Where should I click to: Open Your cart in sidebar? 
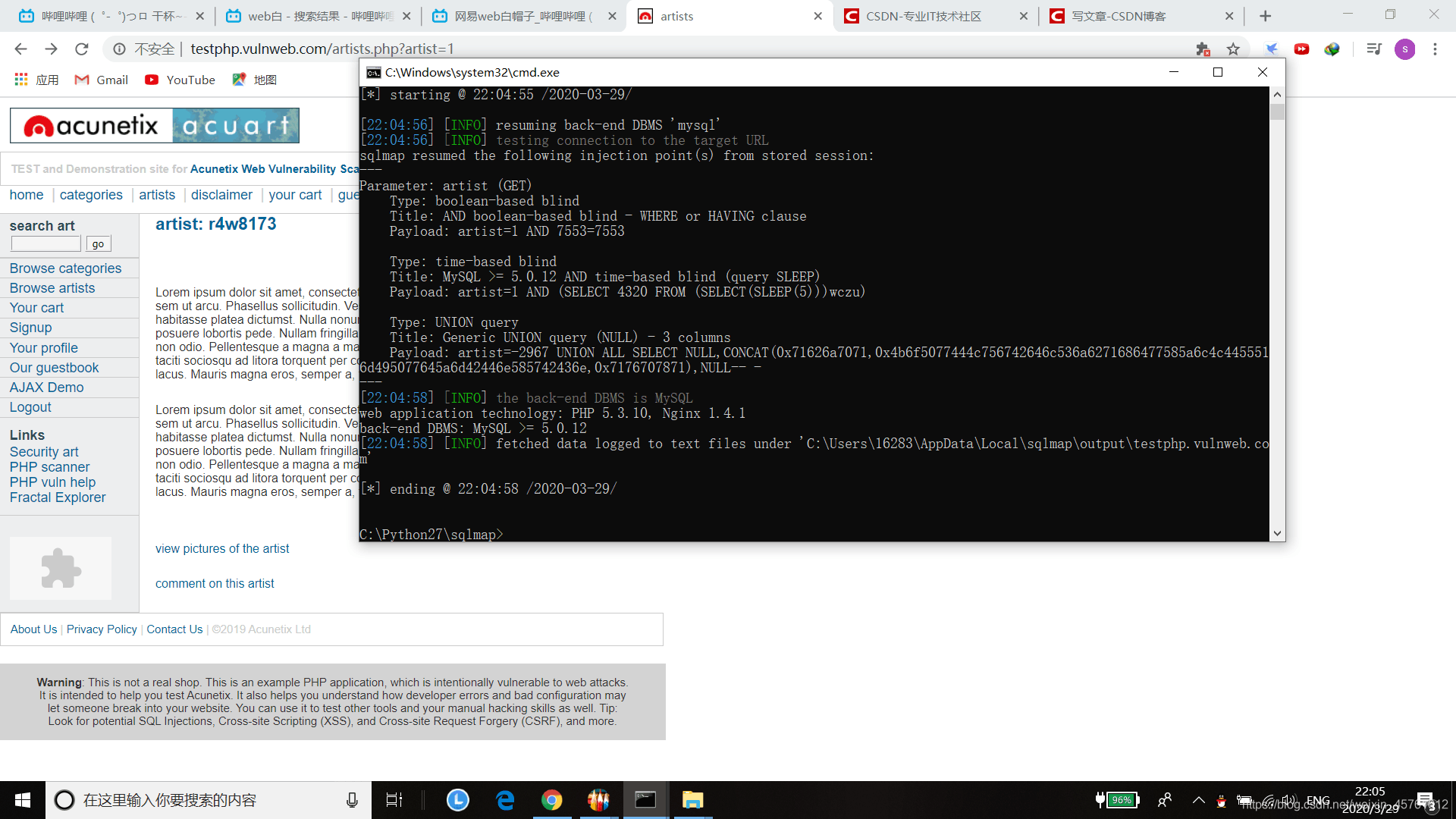(x=36, y=308)
